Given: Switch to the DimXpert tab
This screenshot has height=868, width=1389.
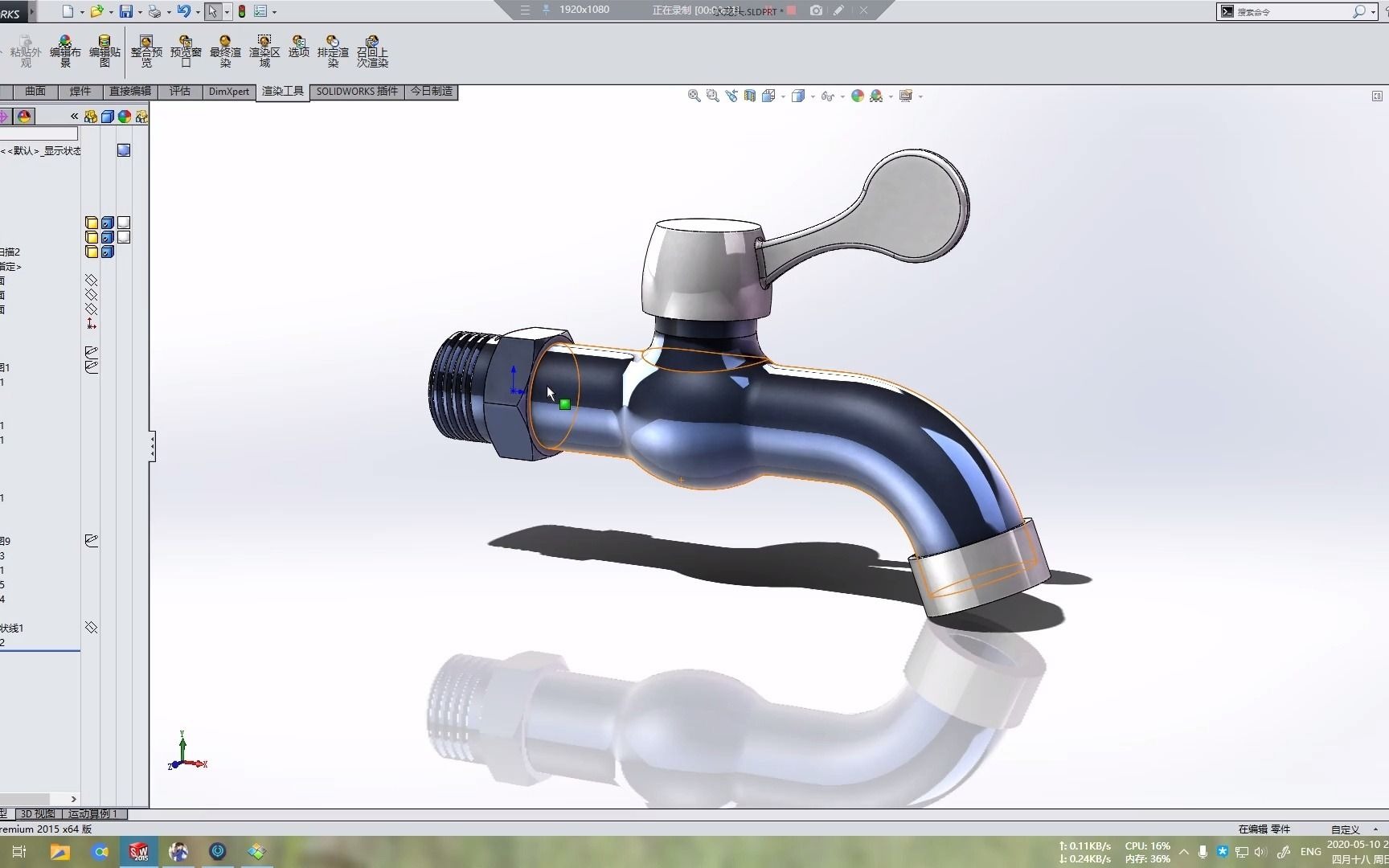Looking at the screenshot, I should [x=228, y=92].
